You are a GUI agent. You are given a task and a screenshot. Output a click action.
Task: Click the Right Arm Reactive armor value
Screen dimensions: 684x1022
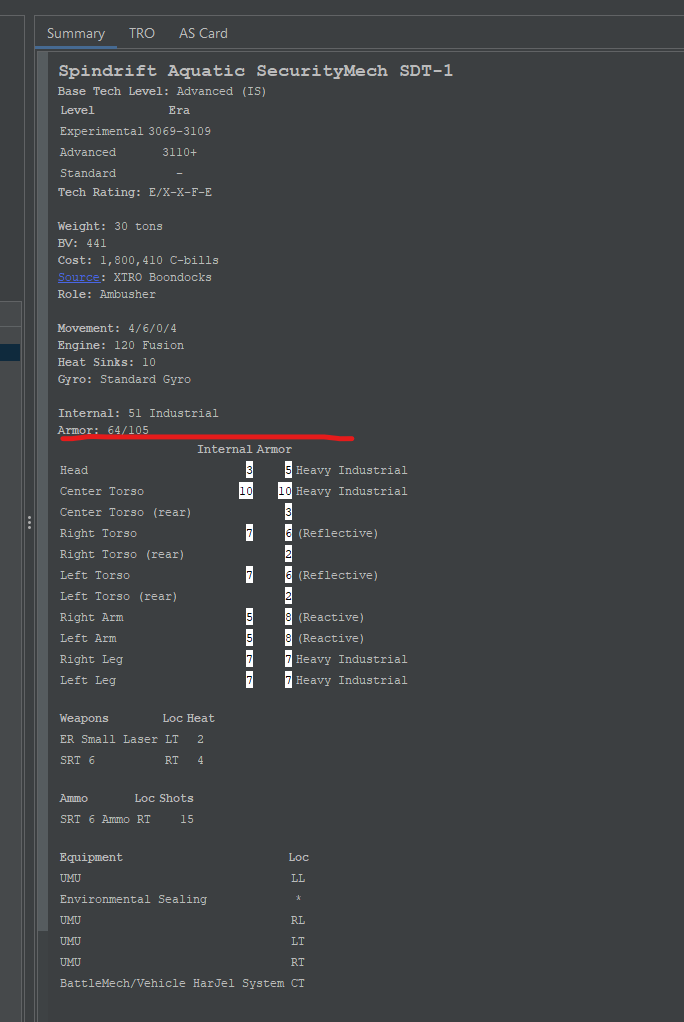287,617
